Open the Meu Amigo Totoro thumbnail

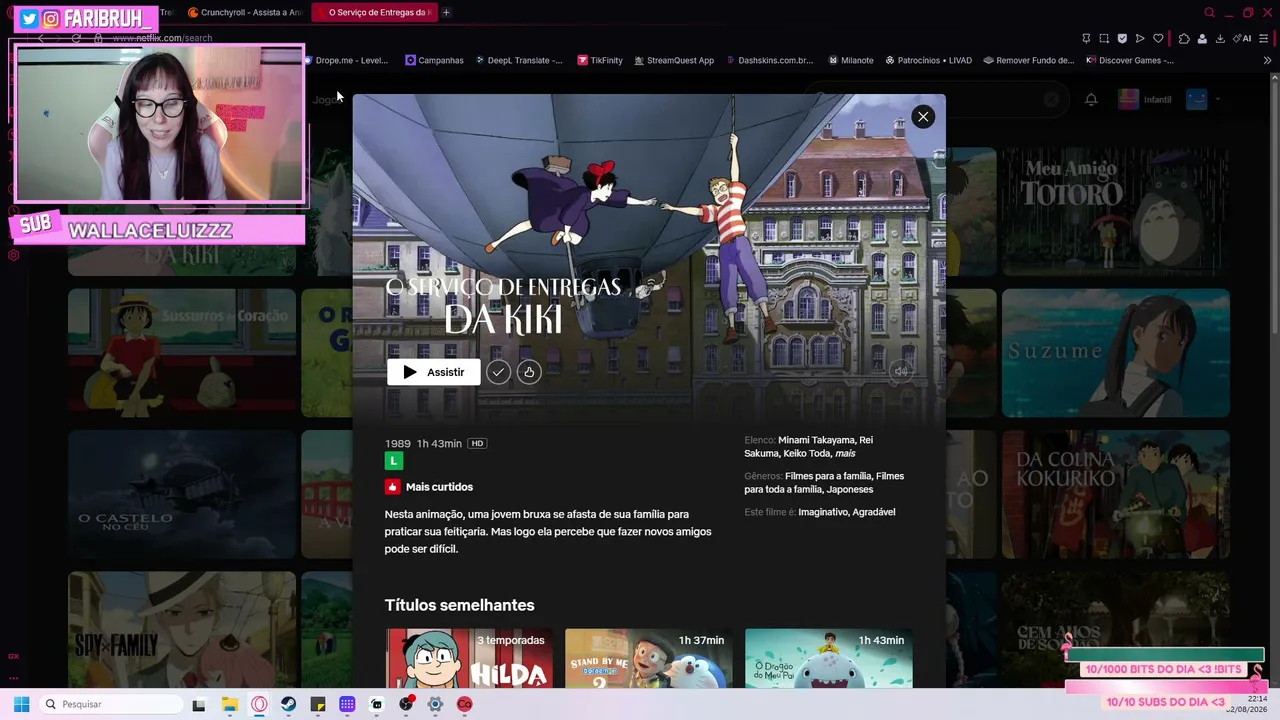1116,211
